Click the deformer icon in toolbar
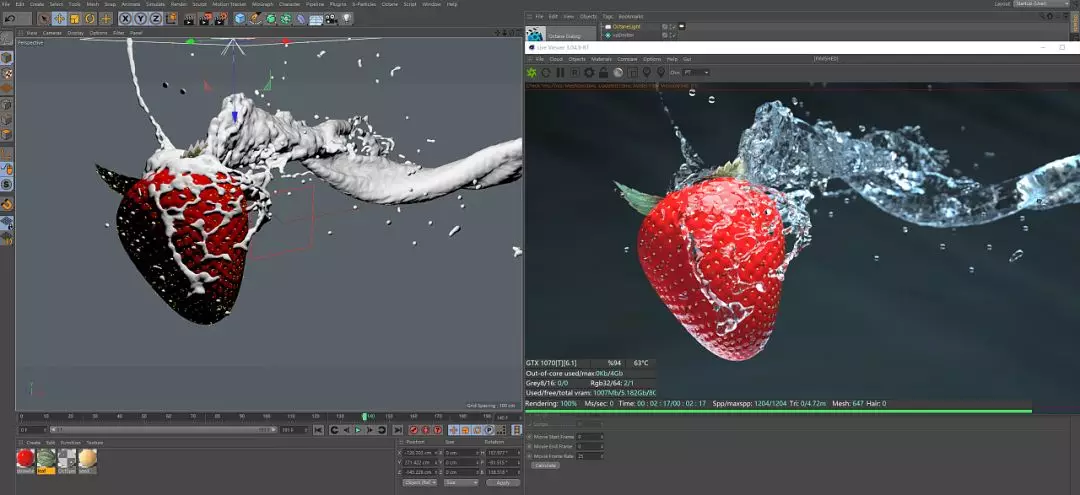The image size is (1080, 495). pos(301,19)
